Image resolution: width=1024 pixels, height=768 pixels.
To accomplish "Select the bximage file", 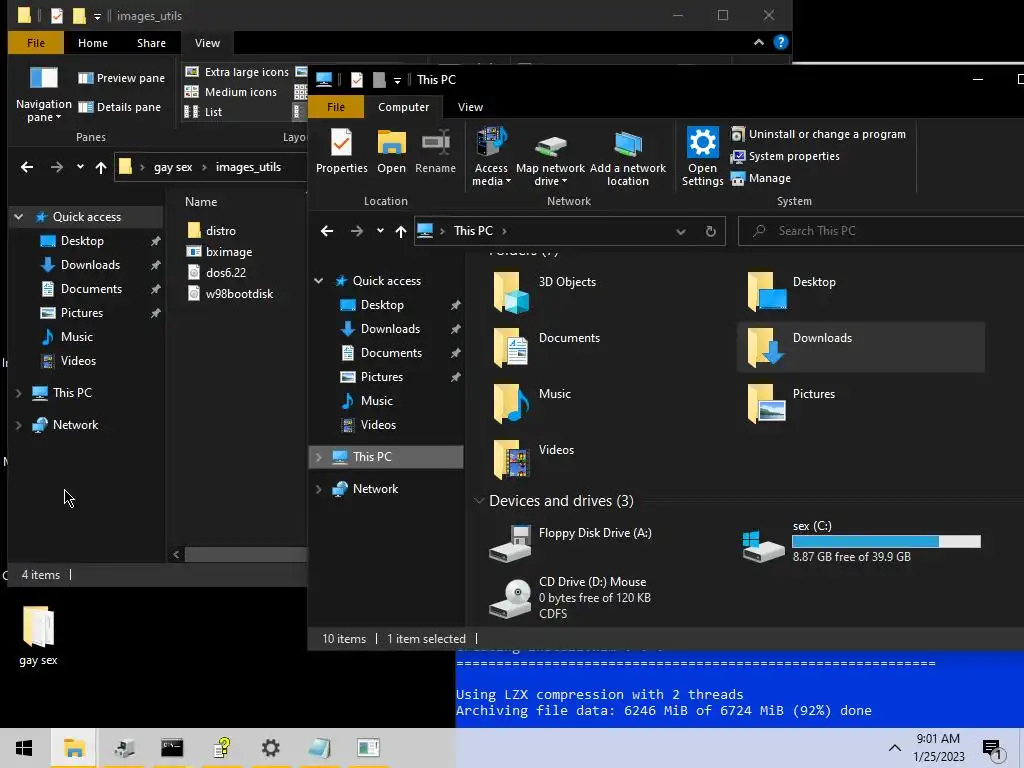I will pos(219,251).
